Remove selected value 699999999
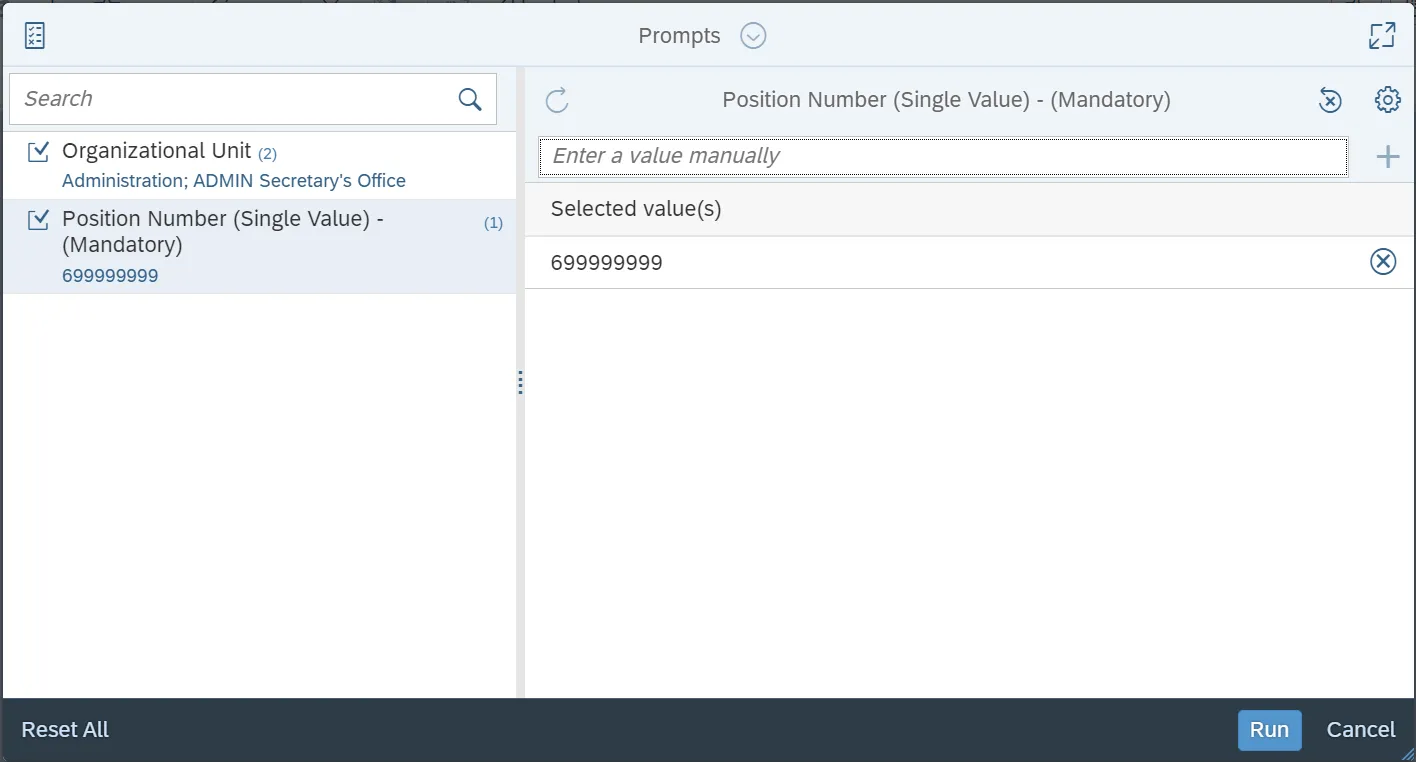This screenshot has width=1416, height=762. click(1382, 262)
